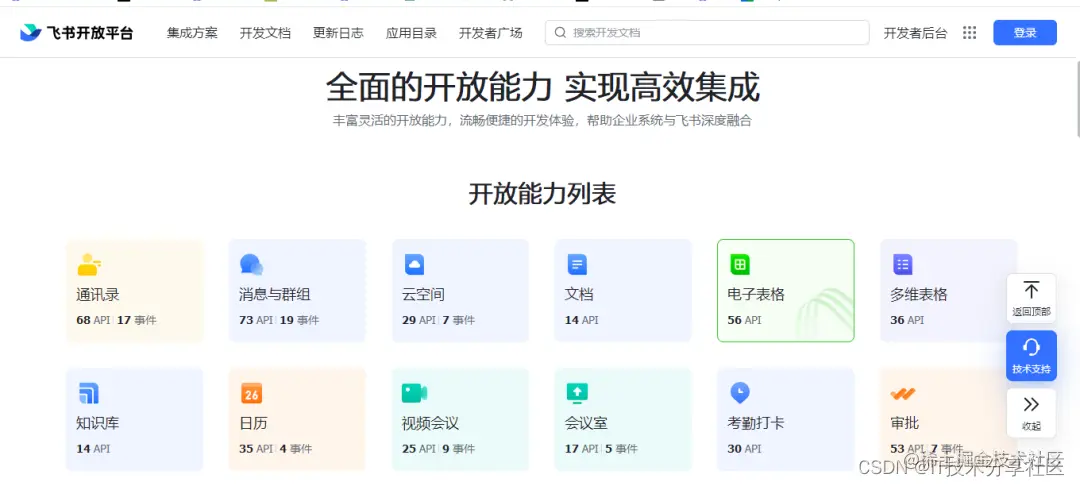The width and height of the screenshot is (1080, 486).
Task: Click the 会议室 screen icon
Action: [x=577, y=393]
